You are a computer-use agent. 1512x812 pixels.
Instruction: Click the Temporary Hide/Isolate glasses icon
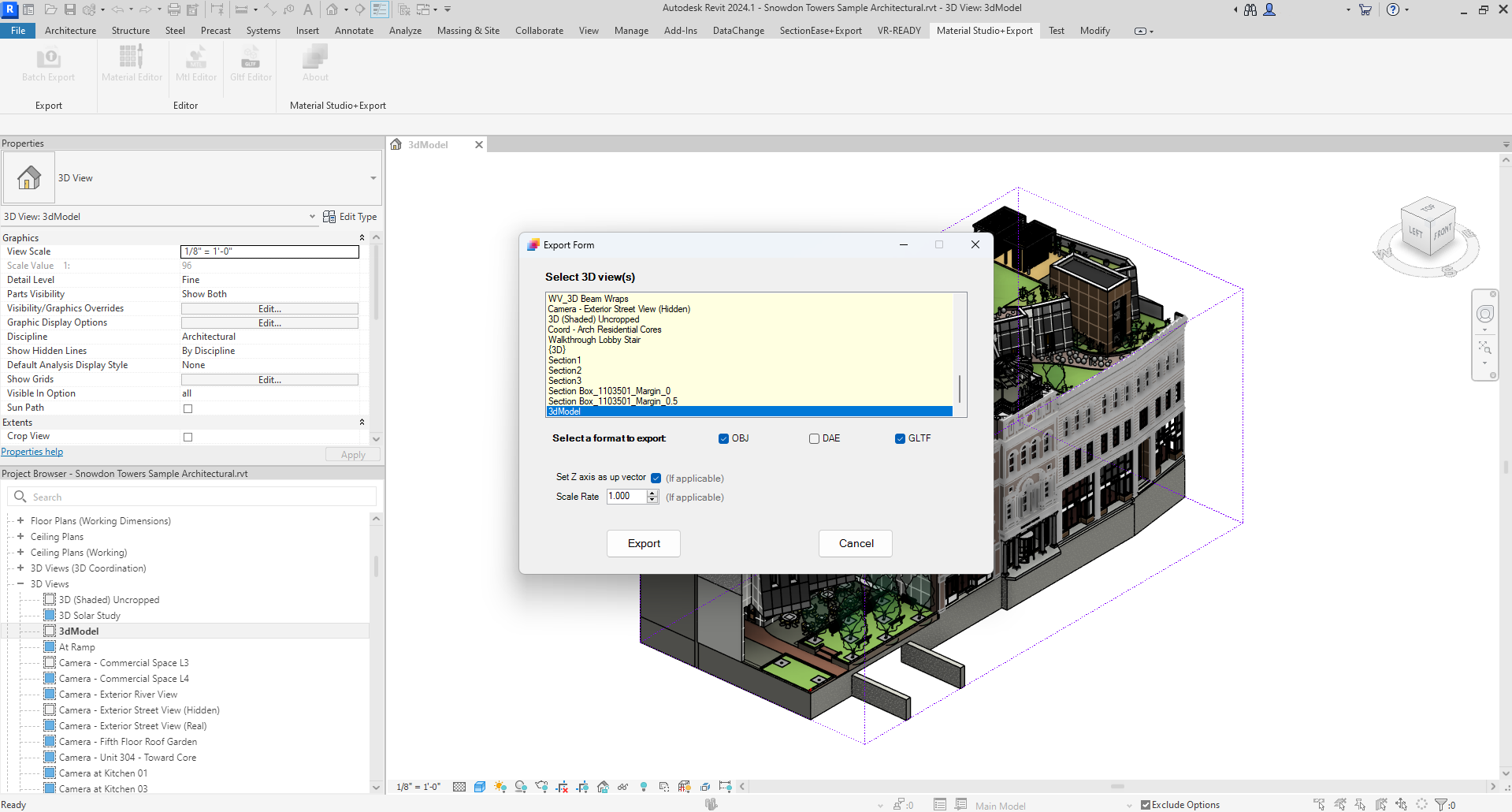click(622, 787)
